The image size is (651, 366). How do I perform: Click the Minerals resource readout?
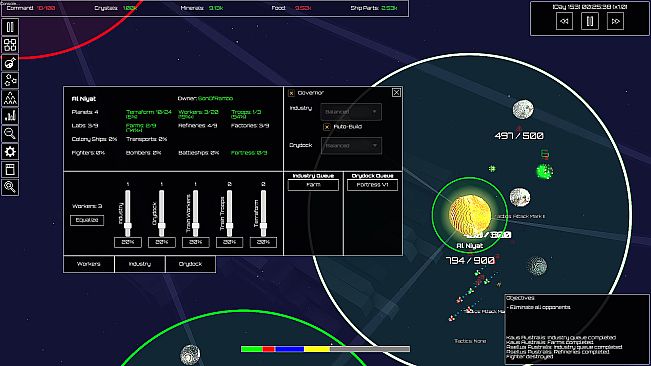[202, 8]
